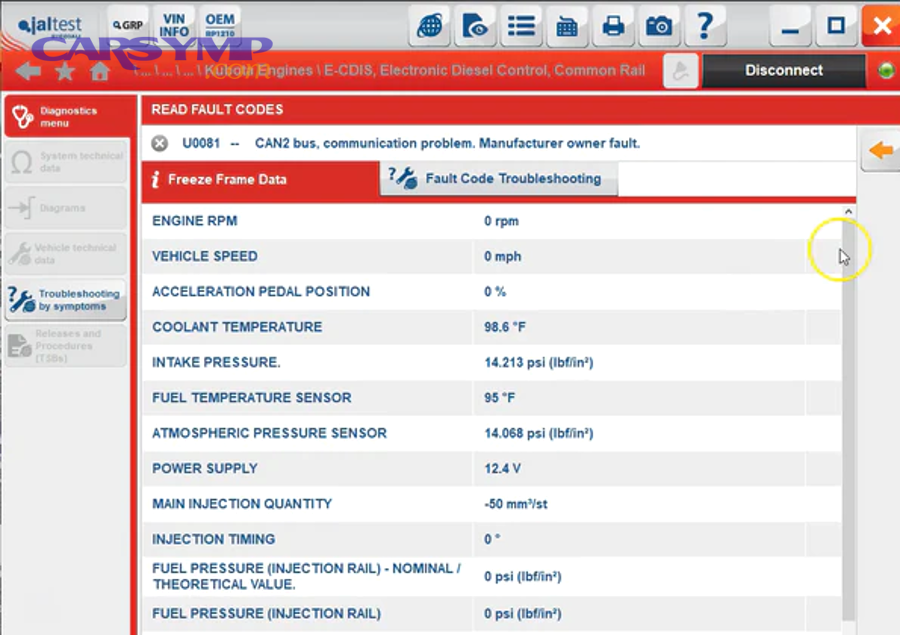Click the file viewer eye icon

pyautogui.click(x=475, y=26)
